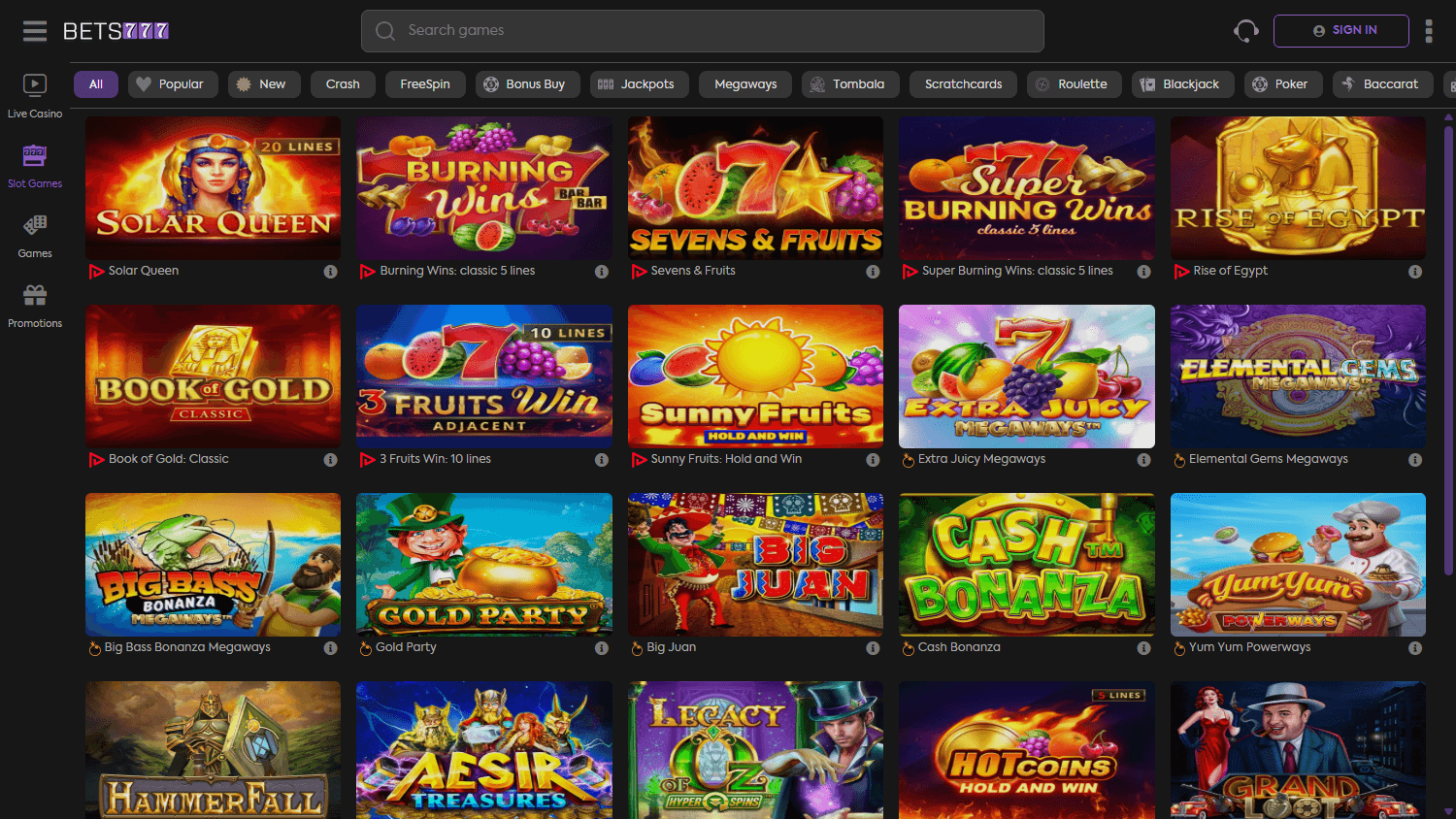Open the vertical three-dot options menu

point(1428,30)
